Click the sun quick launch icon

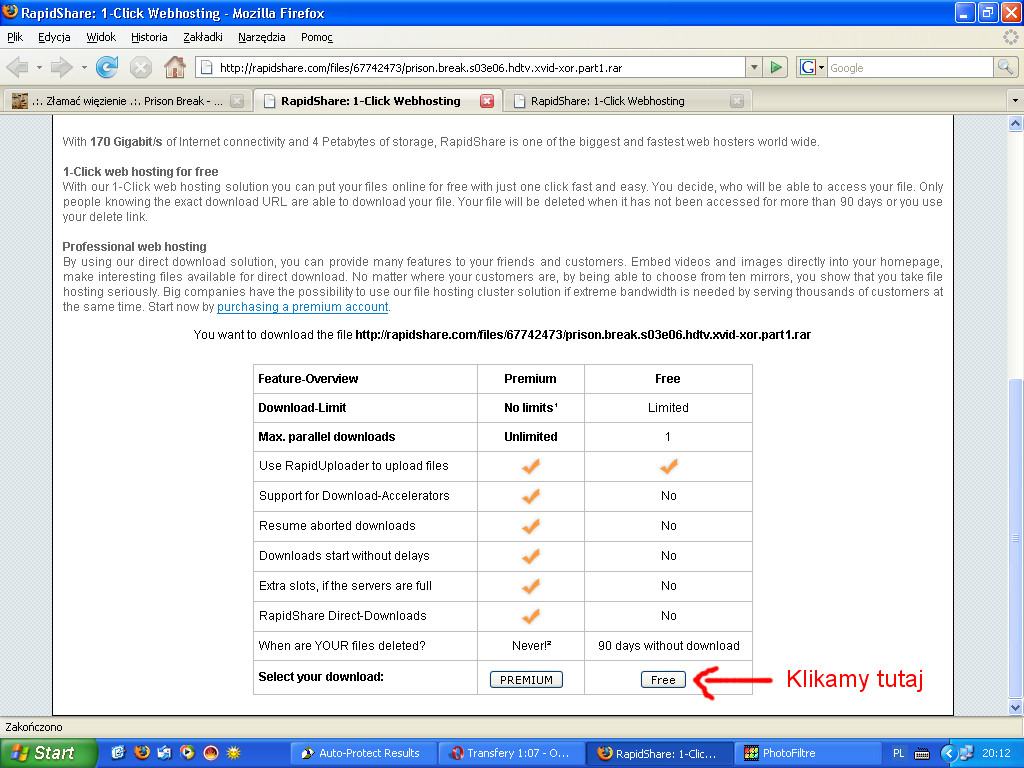(234, 753)
